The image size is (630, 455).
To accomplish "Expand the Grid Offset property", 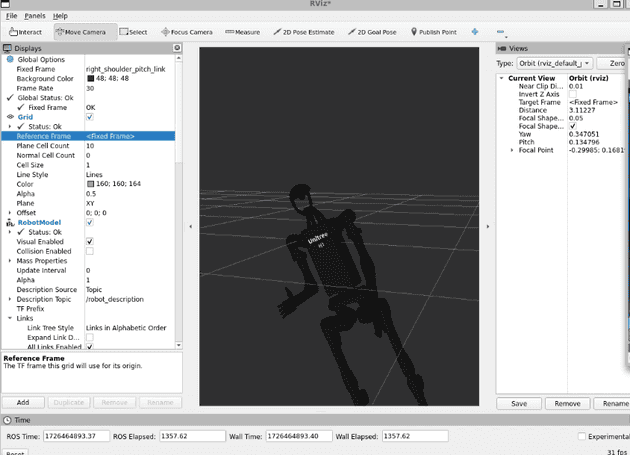I will (10, 213).
